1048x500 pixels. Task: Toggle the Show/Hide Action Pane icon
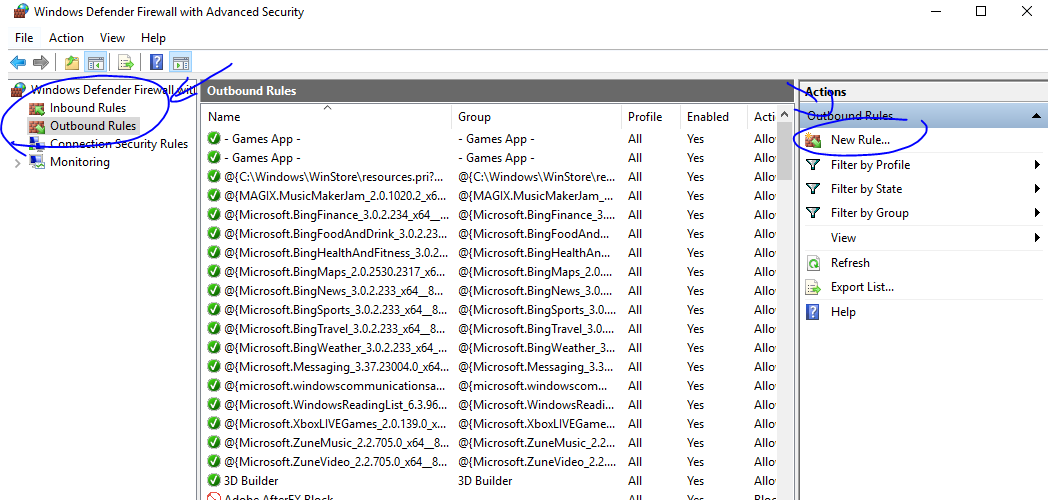180,63
